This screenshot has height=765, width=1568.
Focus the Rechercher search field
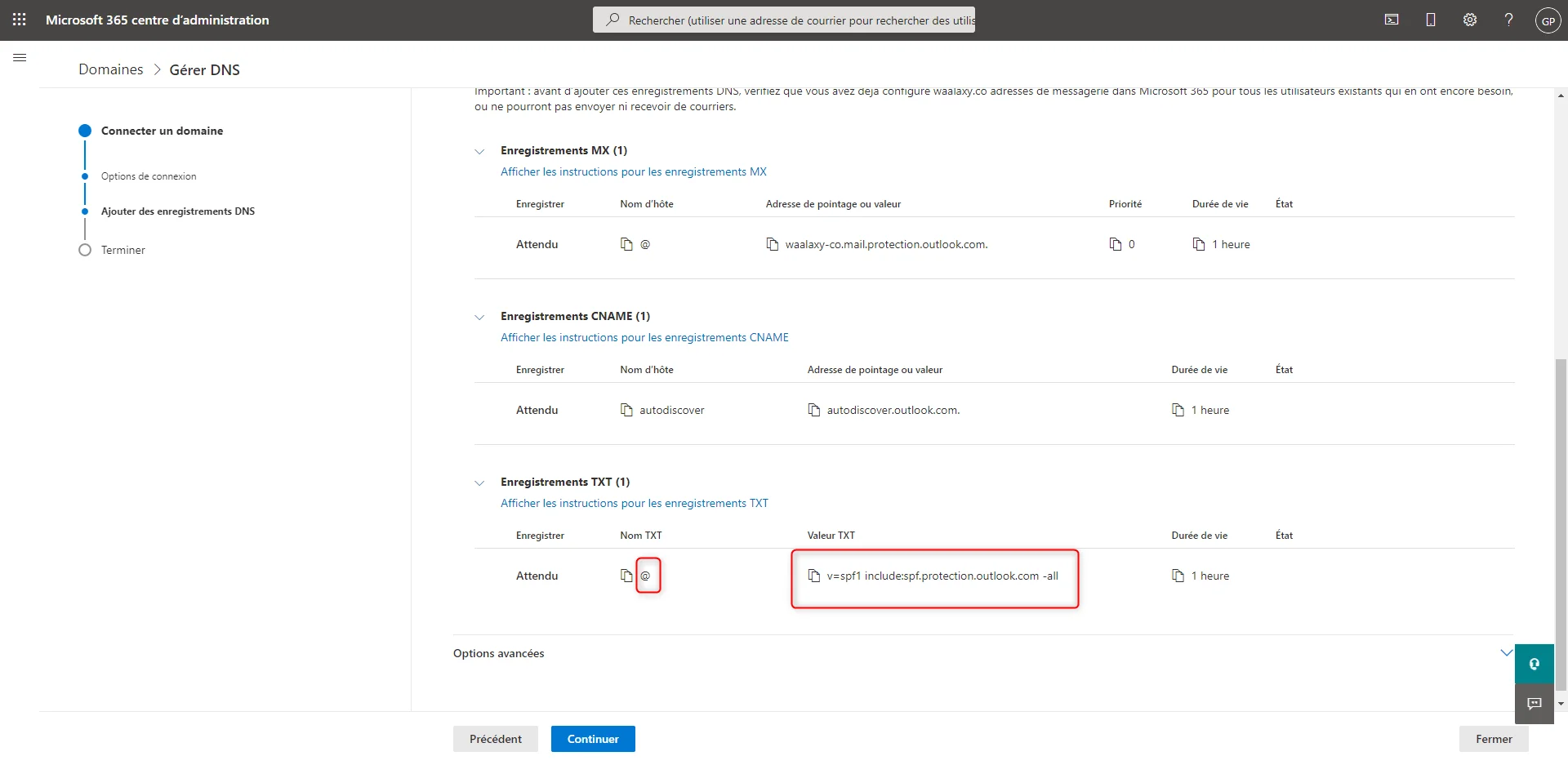tap(784, 20)
